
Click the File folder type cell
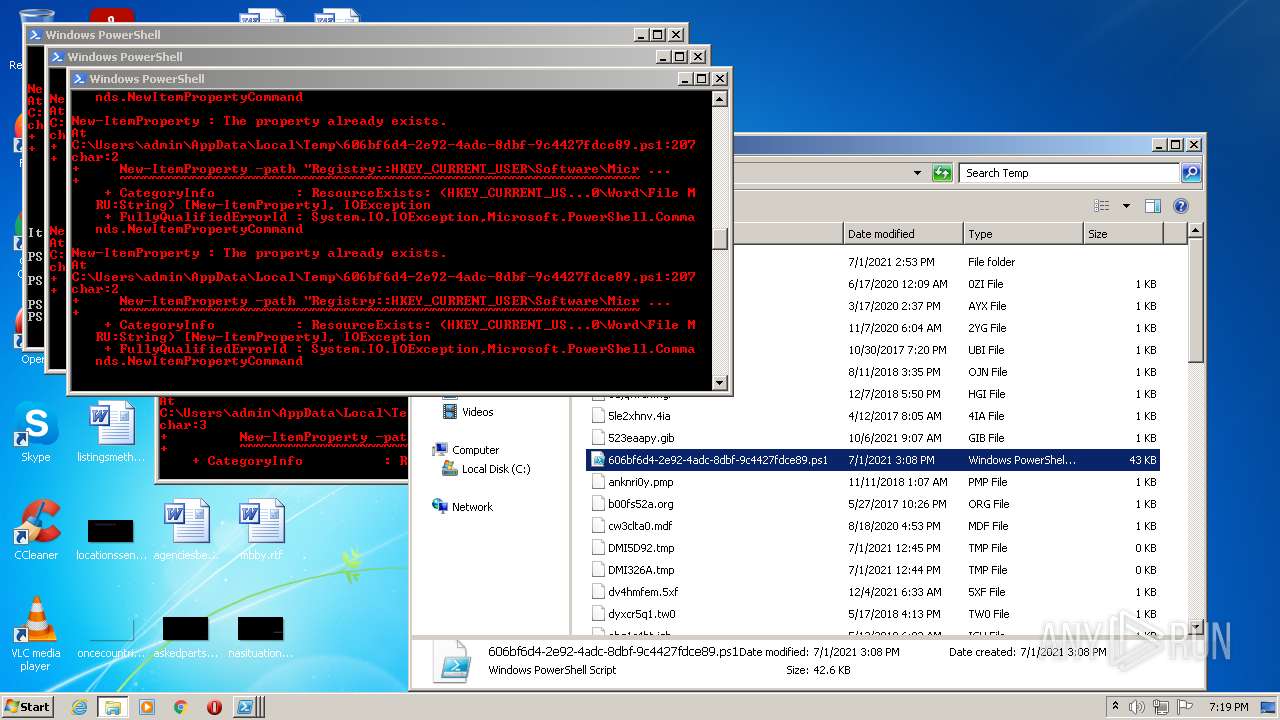(x=992, y=262)
